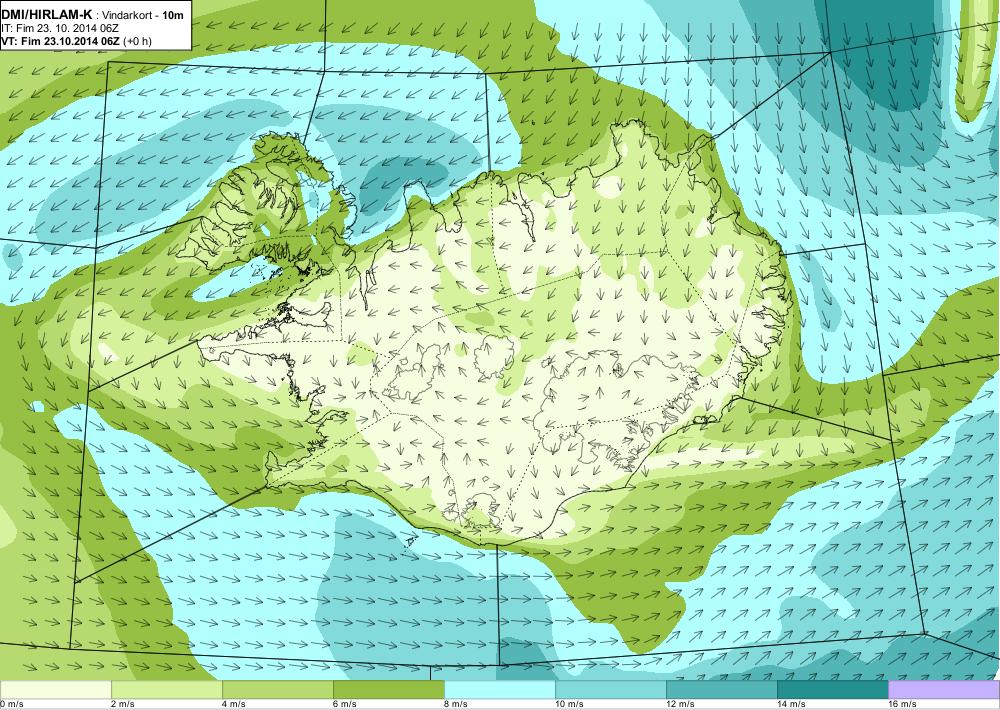Image resolution: width=1000 pixels, height=710 pixels.
Task: Select the "12 m/s" legend label
Action: click(680, 704)
